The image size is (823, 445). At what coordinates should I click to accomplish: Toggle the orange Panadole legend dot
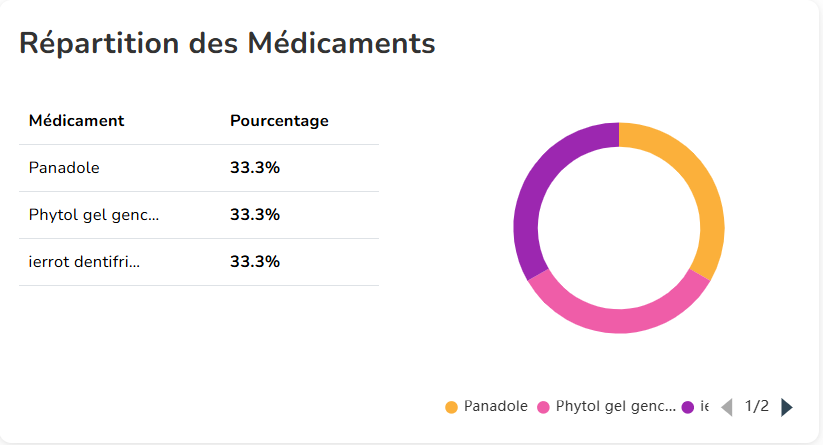coord(451,407)
